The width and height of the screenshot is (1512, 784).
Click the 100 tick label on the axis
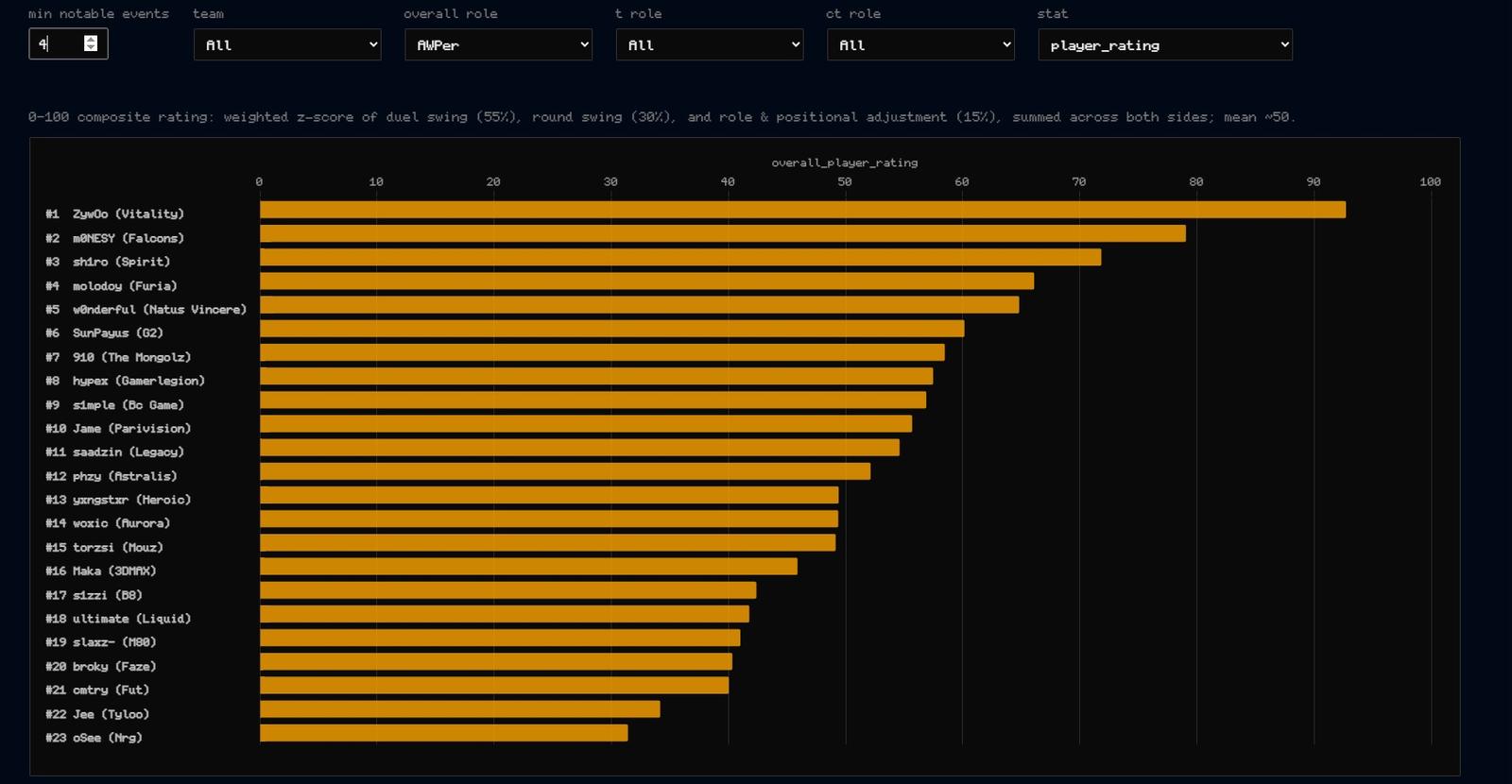click(x=1430, y=181)
